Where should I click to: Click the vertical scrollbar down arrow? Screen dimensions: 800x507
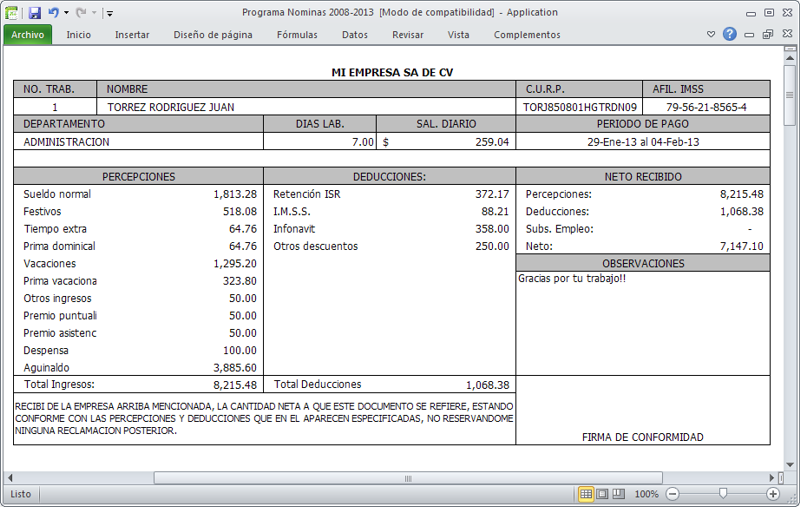791,463
